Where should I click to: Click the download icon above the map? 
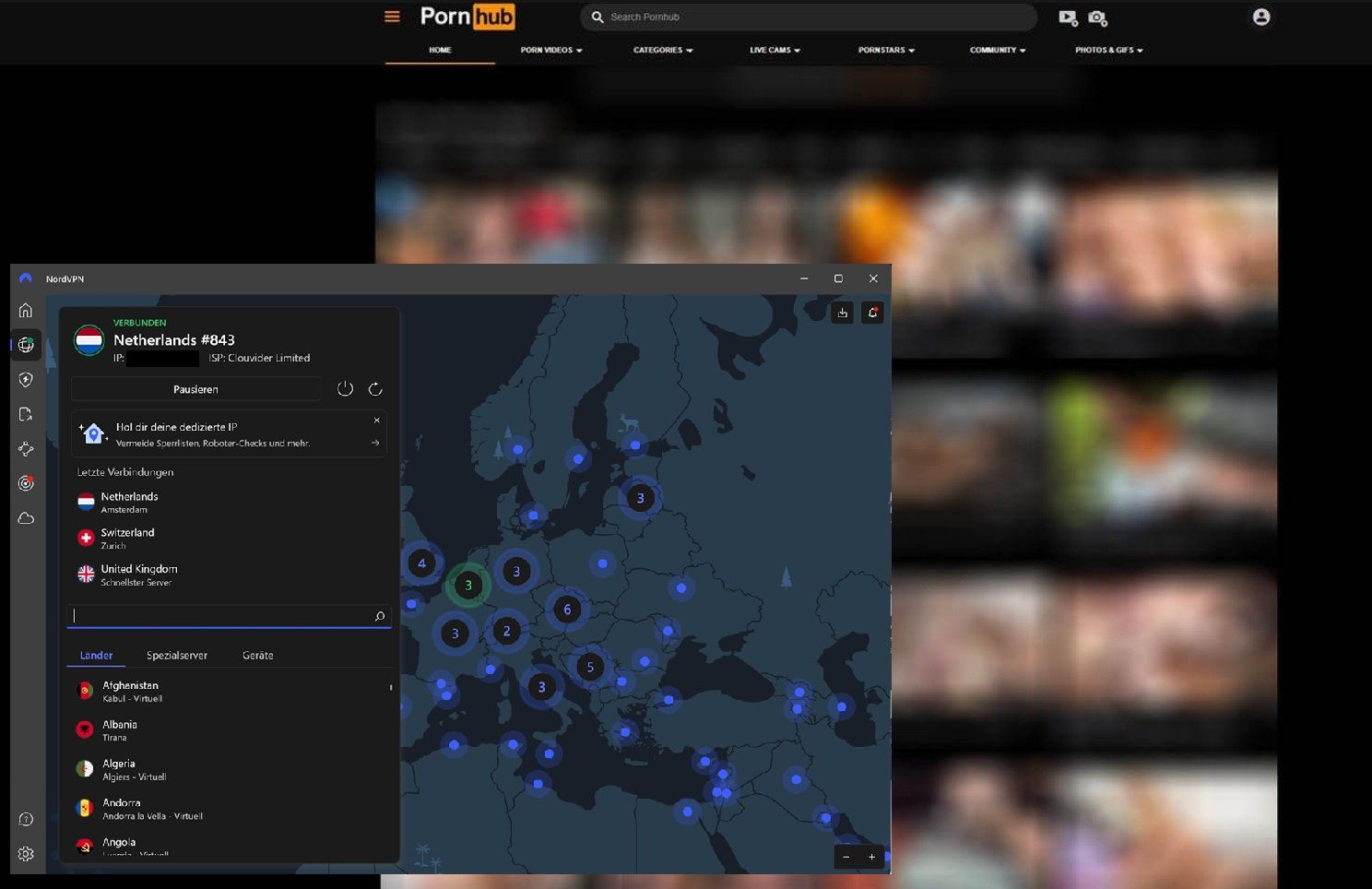click(842, 313)
